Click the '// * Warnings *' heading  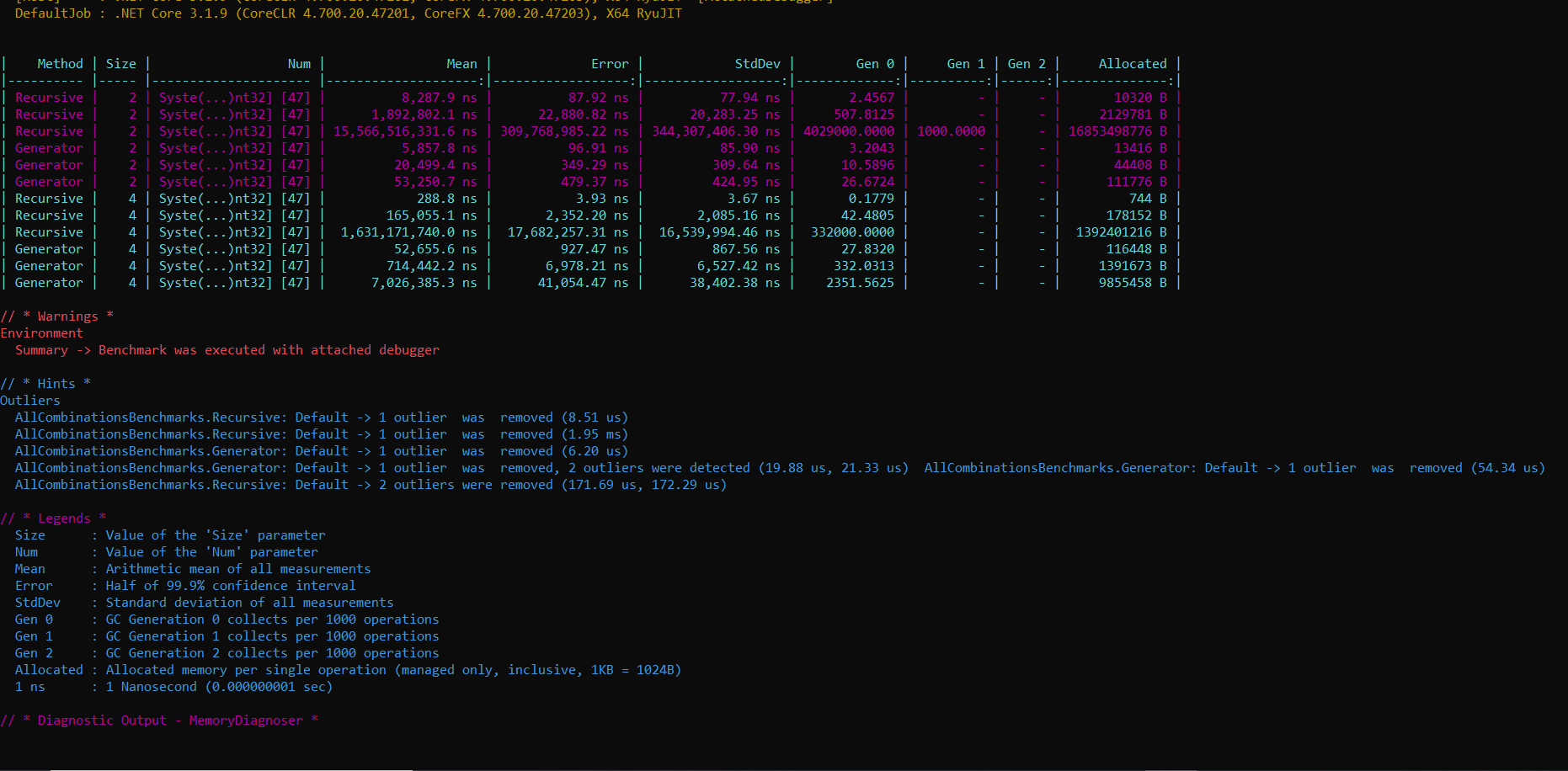tap(57, 316)
